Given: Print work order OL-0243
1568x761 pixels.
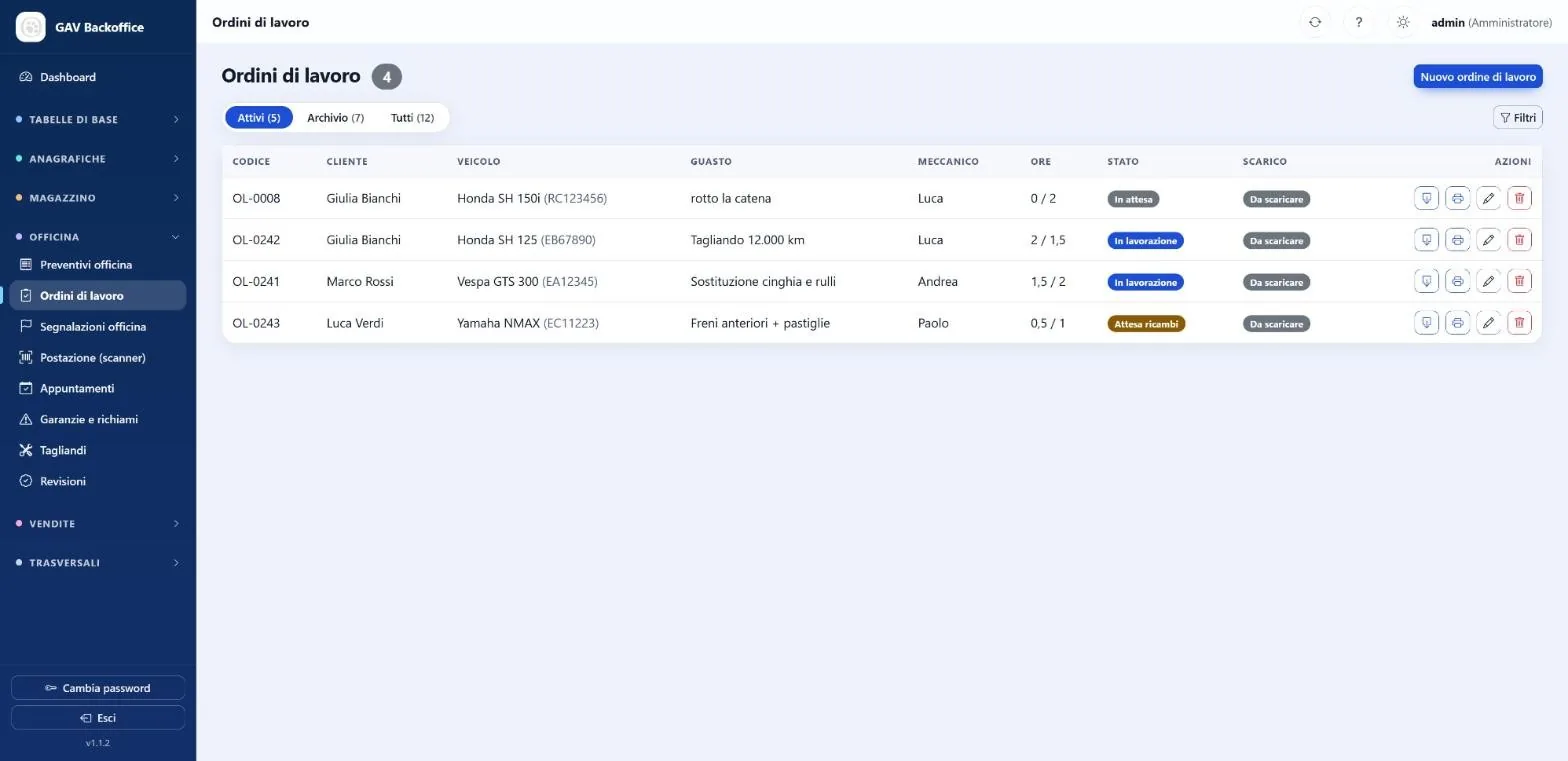Looking at the screenshot, I should click(x=1458, y=323).
